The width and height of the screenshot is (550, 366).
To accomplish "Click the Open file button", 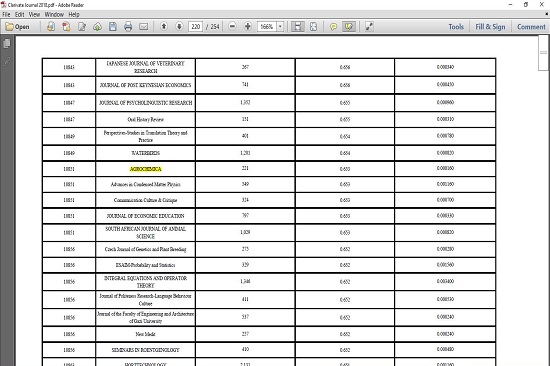I will (x=18, y=27).
